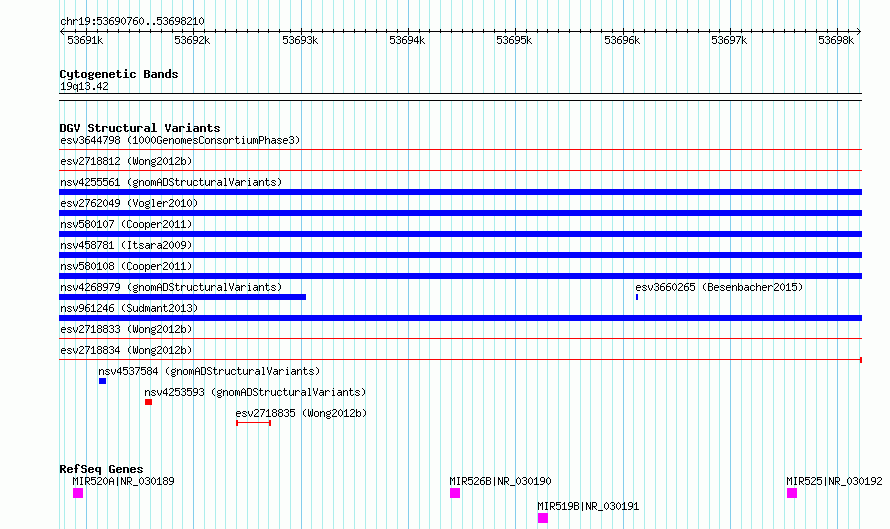Open the esv2718812 (Wong2012b) label
This screenshot has width=890, height=529.
[126, 161]
